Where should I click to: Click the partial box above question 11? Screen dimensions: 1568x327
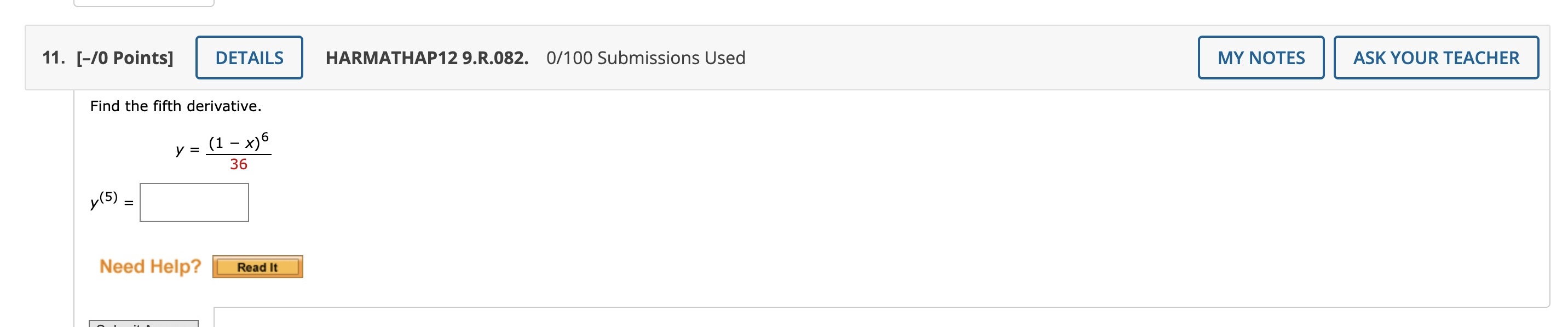click(143, 3)
